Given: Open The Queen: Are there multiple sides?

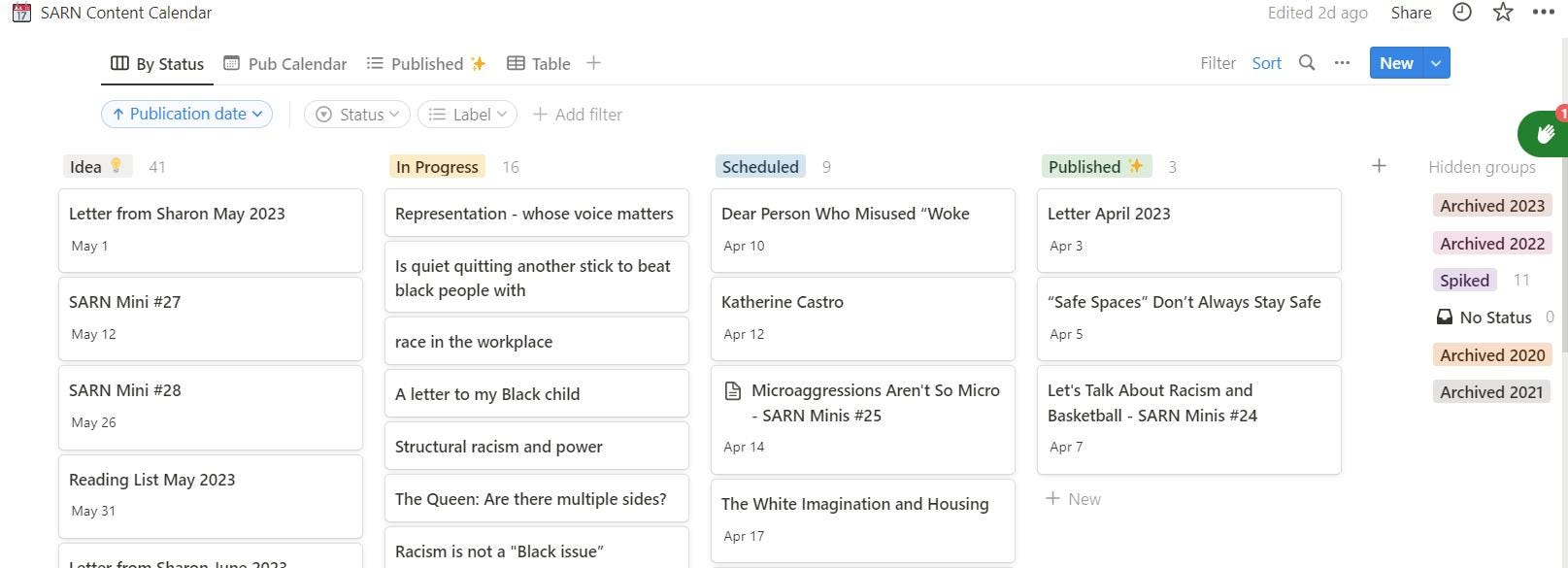Looking at the screenshot, I should [537, 499].
